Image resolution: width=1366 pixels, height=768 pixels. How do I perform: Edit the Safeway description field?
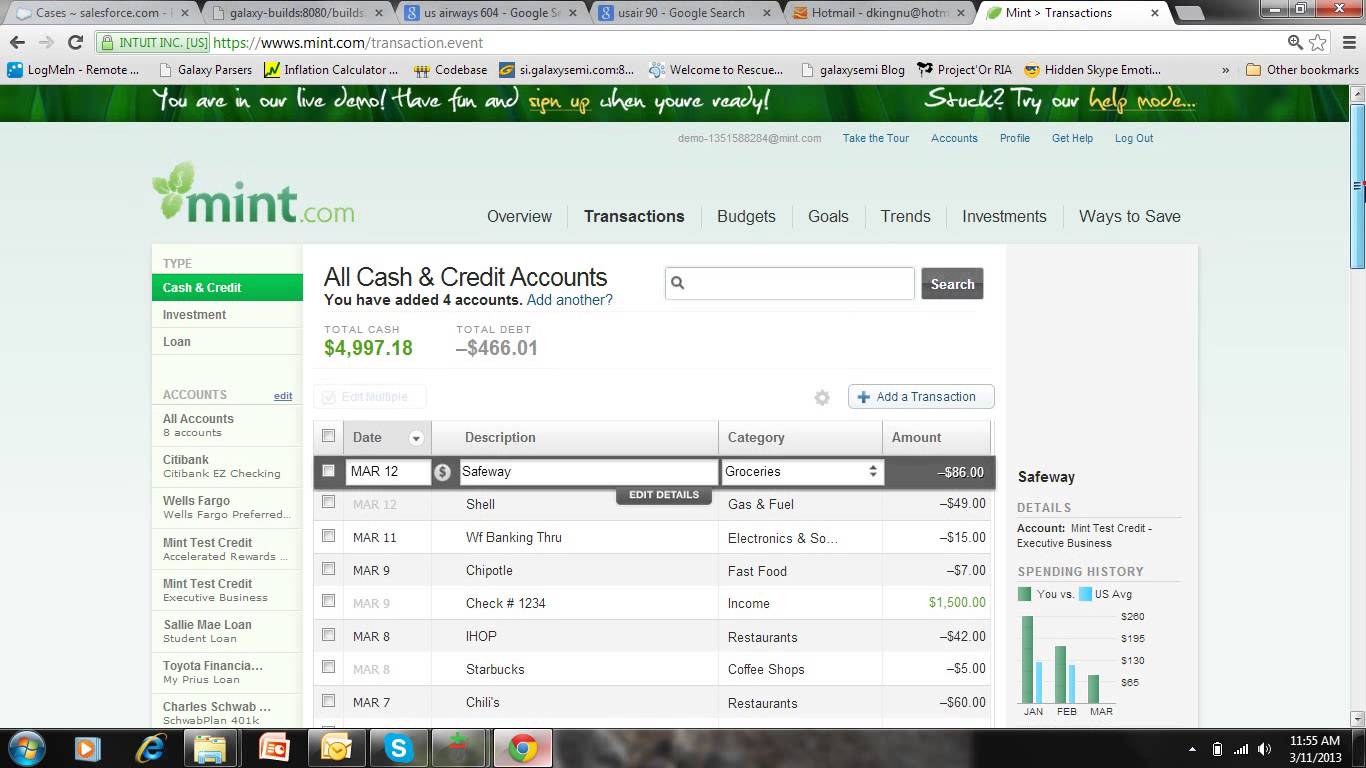pyautogui.click(x=588, y=472)
